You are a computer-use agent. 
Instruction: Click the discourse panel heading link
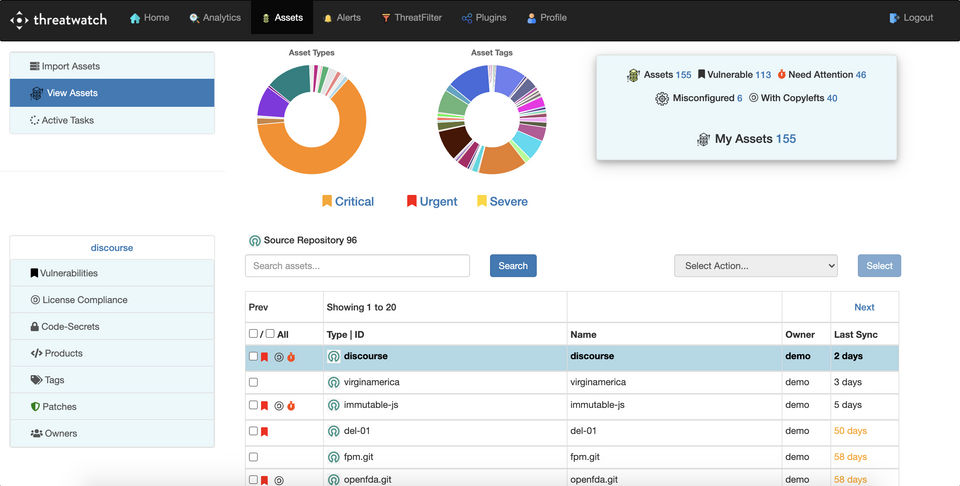point(112,248)
